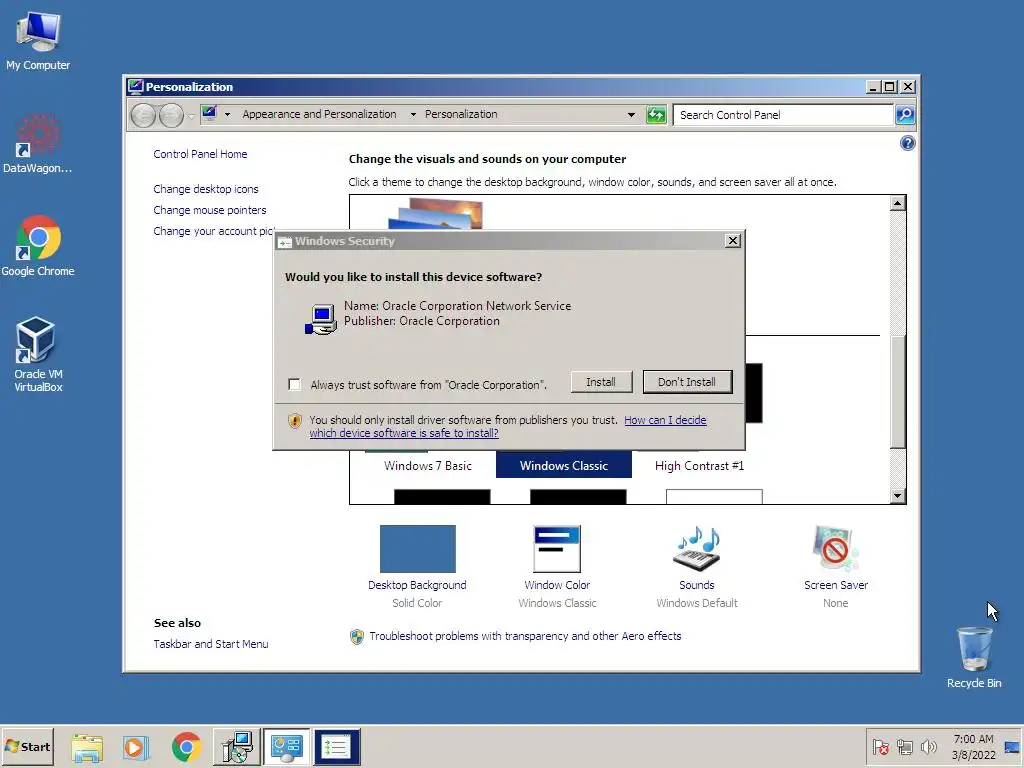Click the theme list scroll down arrow

[x=898, y=496]
